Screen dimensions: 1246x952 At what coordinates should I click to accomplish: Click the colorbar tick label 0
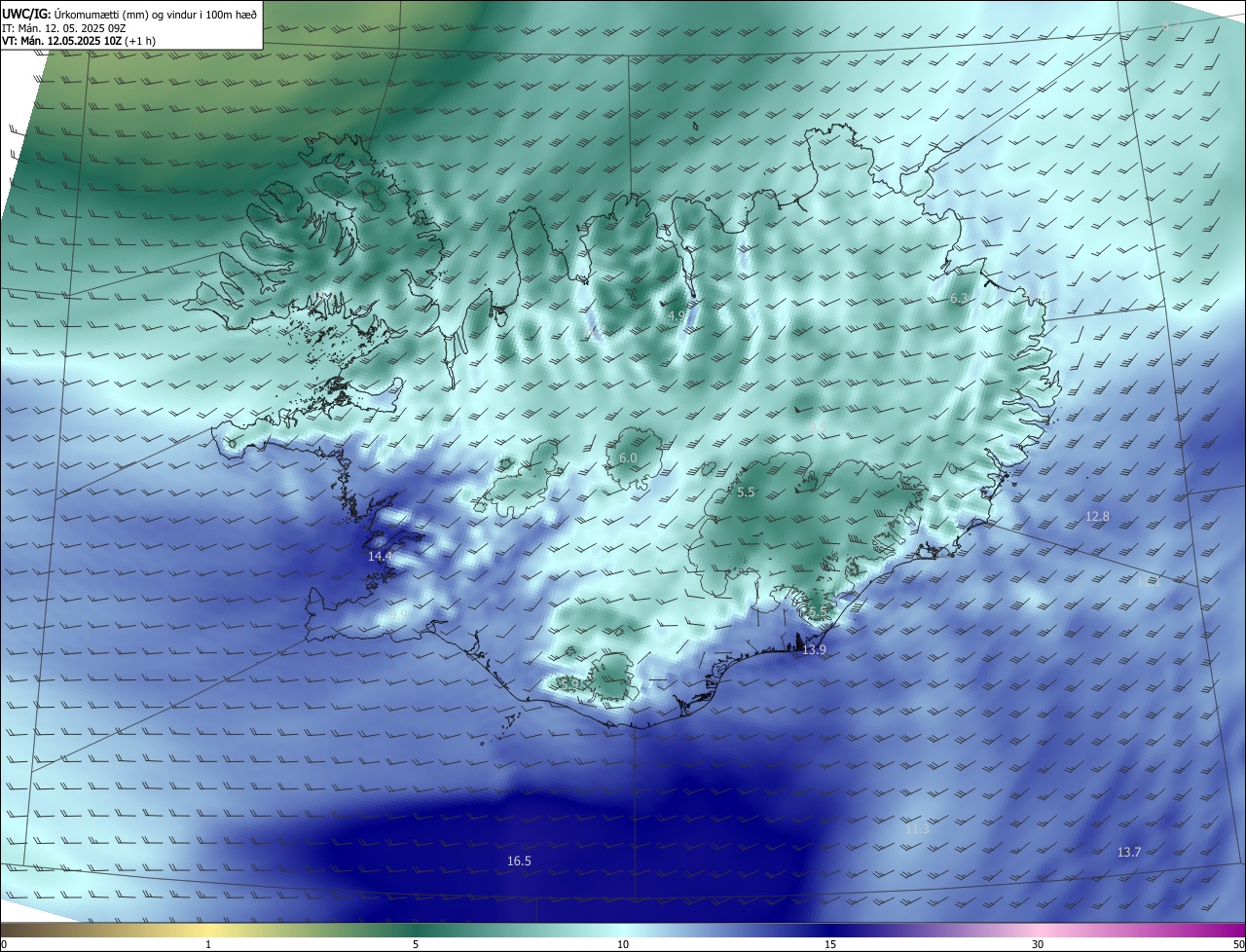(x=4, y=945)
